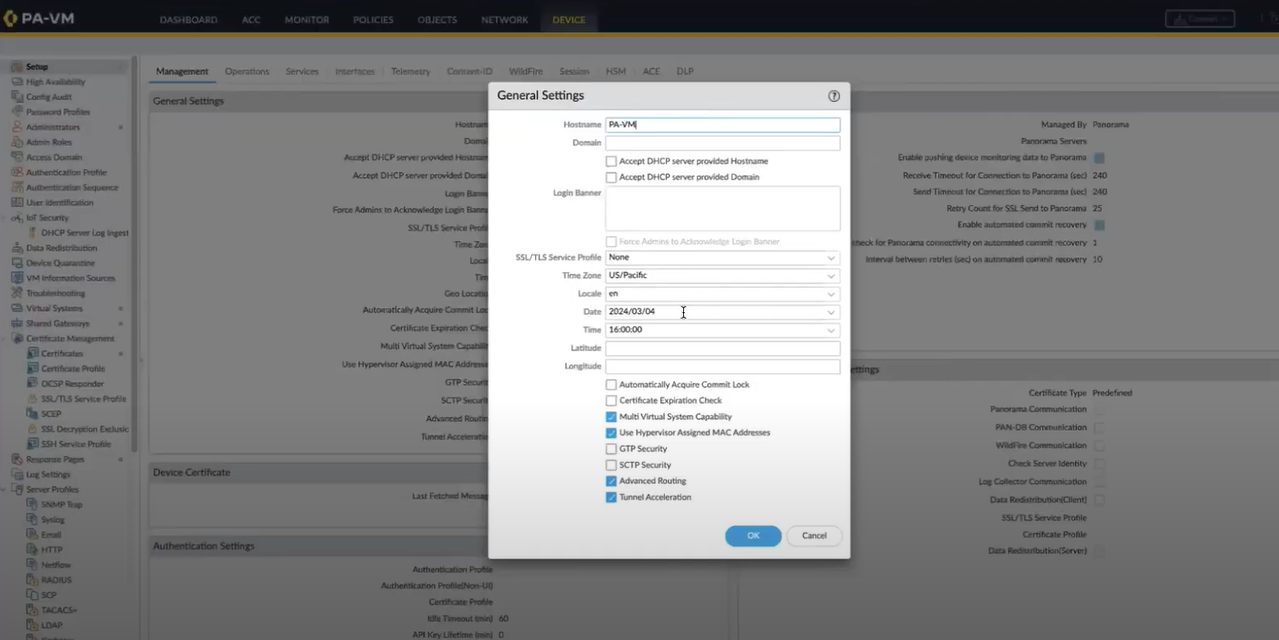Viewport: 1279px width, 640px height.
Task: Open the Operations tab
Action: click(x=247, y=72)
